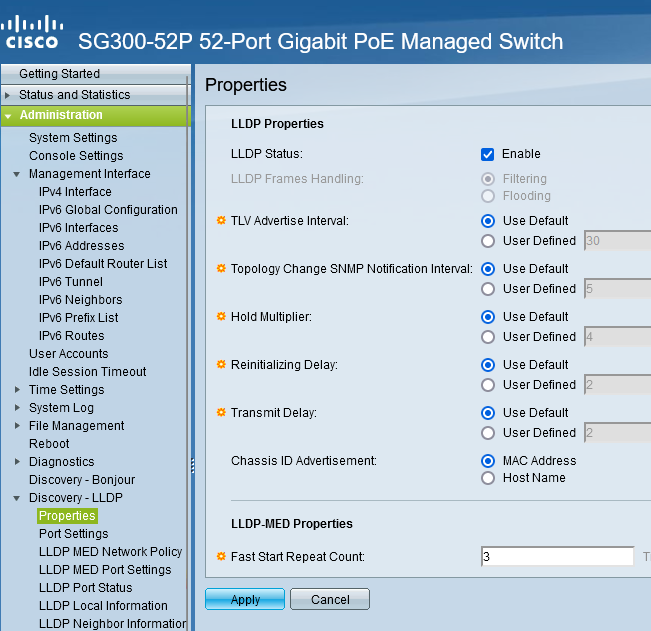The width and height of the screenshot is (651, 631).
Task: Click the Administration menu header
Action: [x=96, y=115]
